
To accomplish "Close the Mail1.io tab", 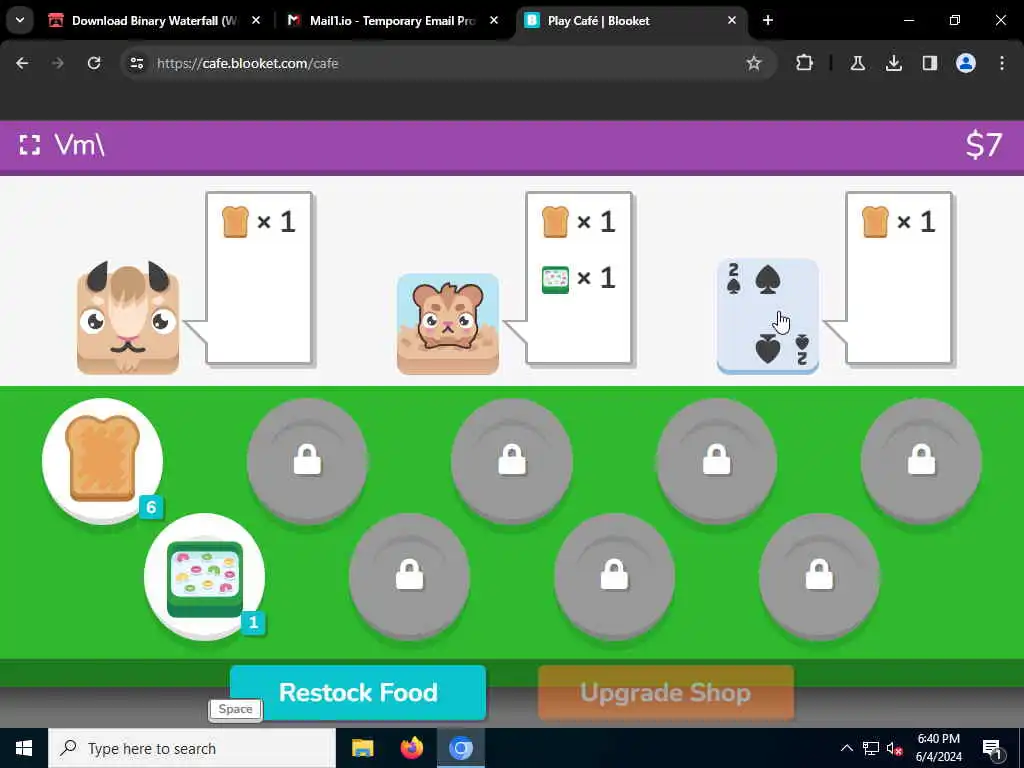I will point(494,21).
